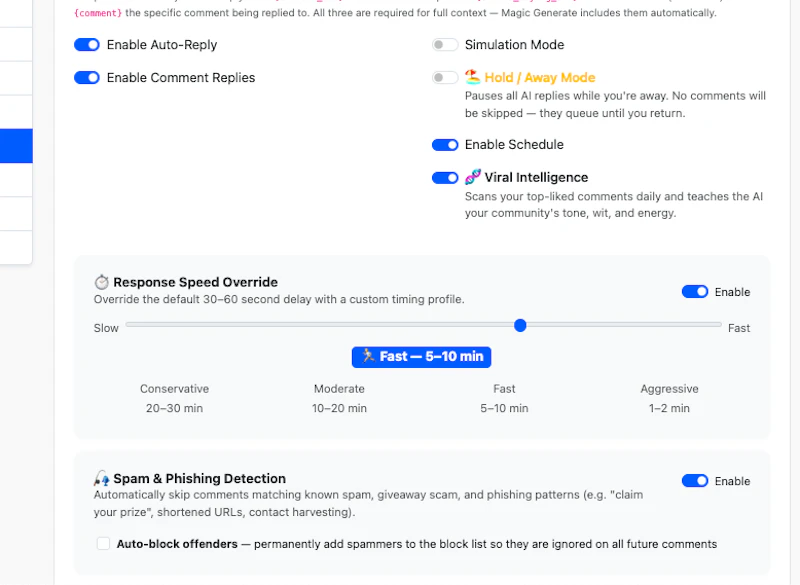
Task: Click the "1–2 min" timing value
Action: [x=669, y=408]
